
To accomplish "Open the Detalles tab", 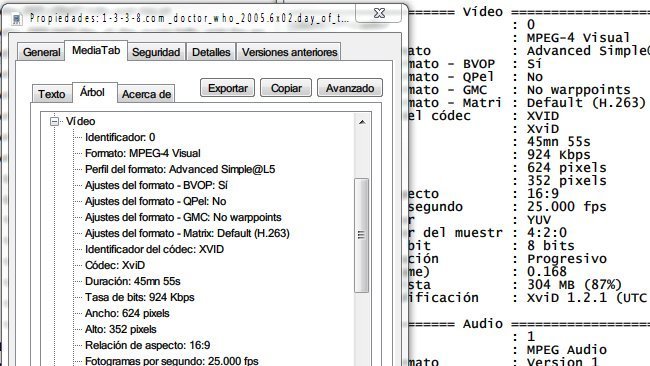I will (x=211, y=52).
